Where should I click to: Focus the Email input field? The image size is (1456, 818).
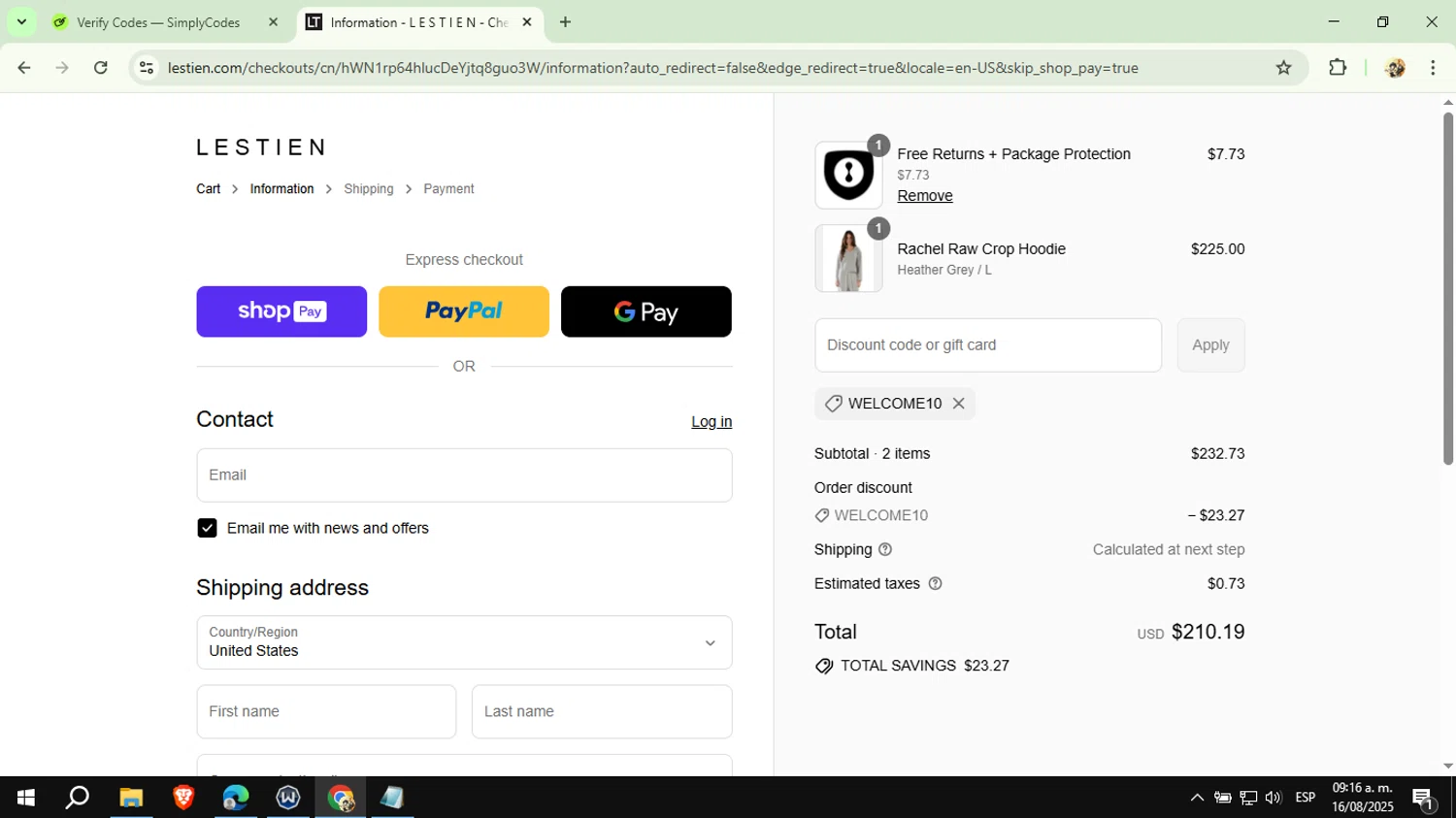(x=464, y=475)
